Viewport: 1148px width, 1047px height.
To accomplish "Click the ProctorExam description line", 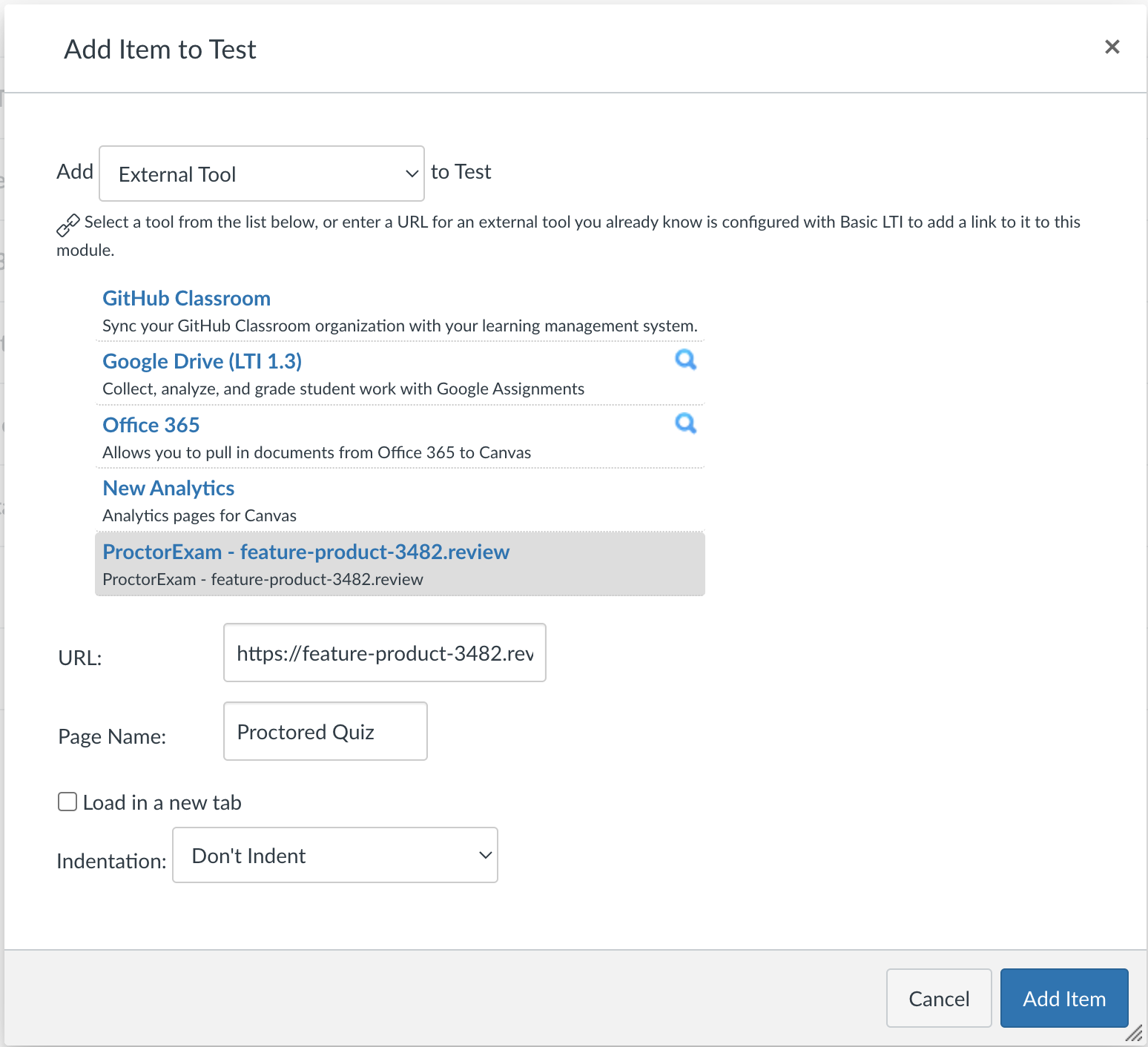I will coord(263,579).
